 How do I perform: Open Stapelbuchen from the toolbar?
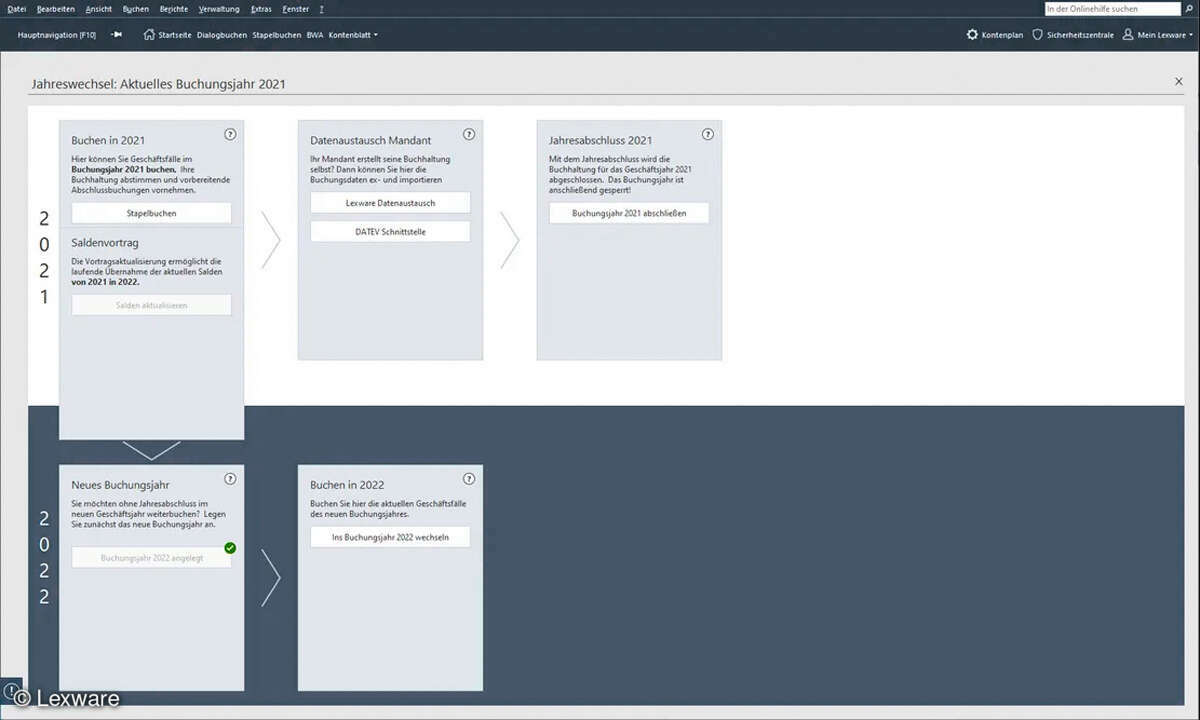click(x=277, y=35)
